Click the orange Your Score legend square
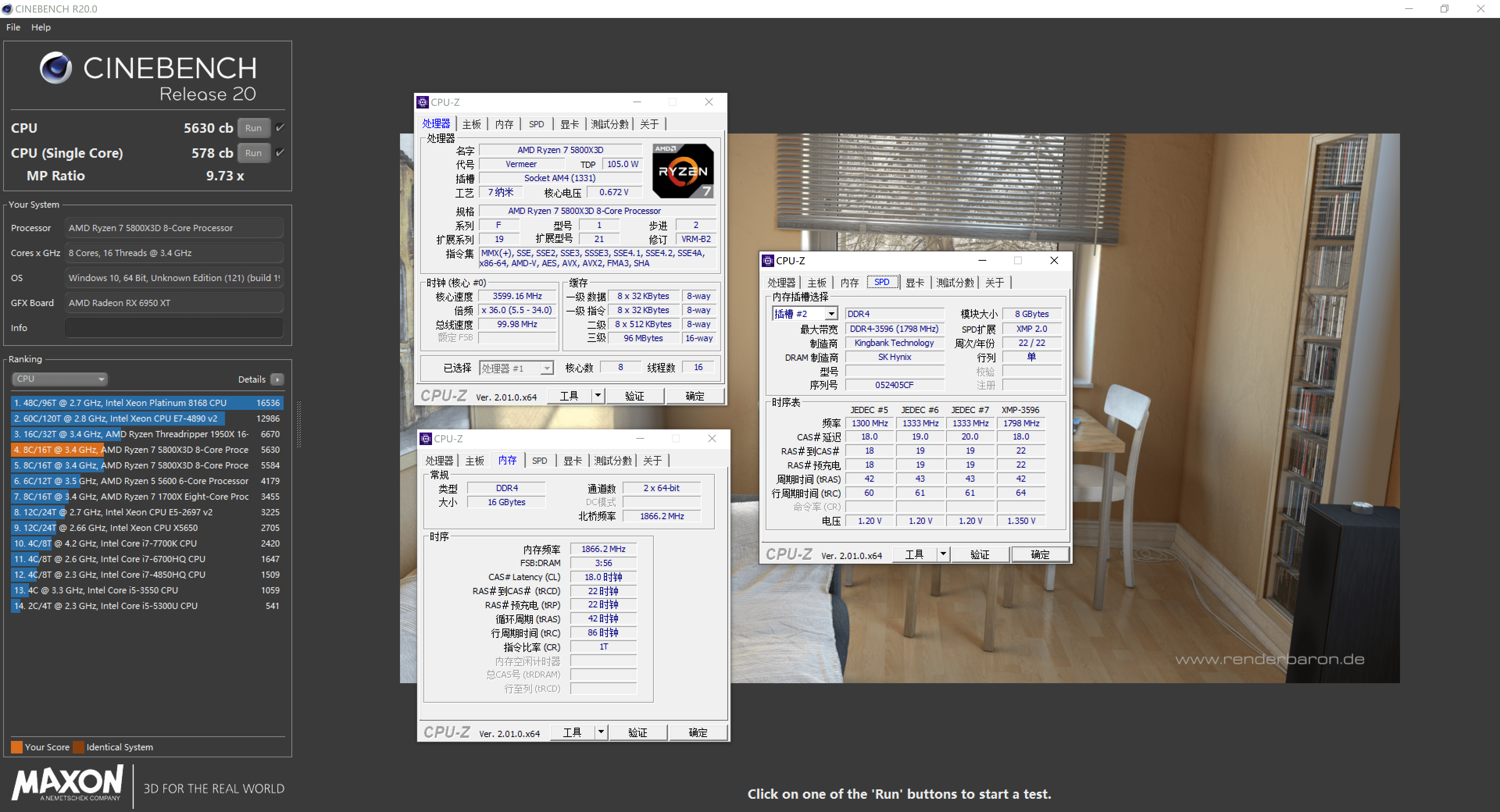Screen dimensions: 1500x812 [16, 747]
